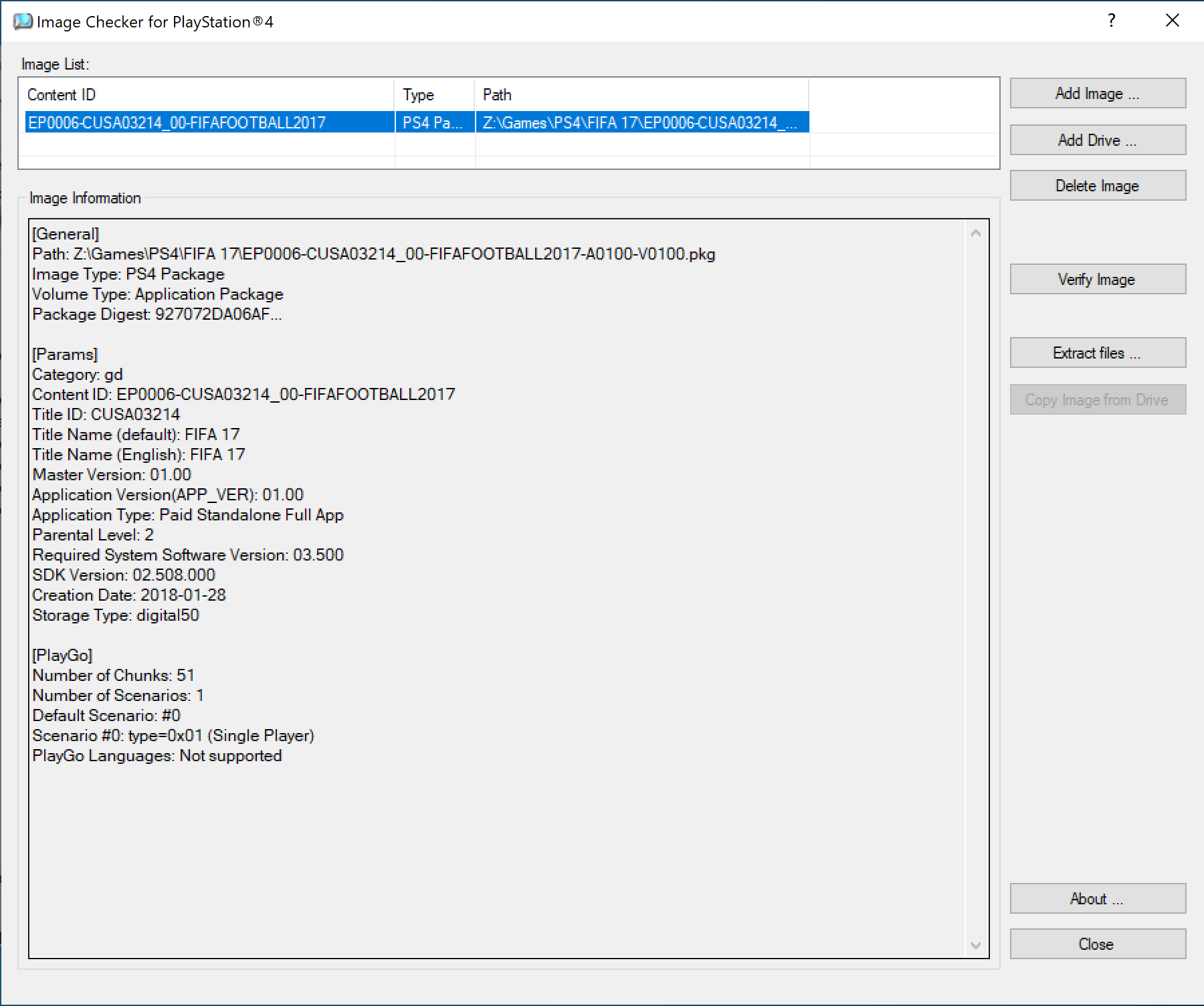Click the 'Image Type: PS4 Package' line

(x=128, y=274)
